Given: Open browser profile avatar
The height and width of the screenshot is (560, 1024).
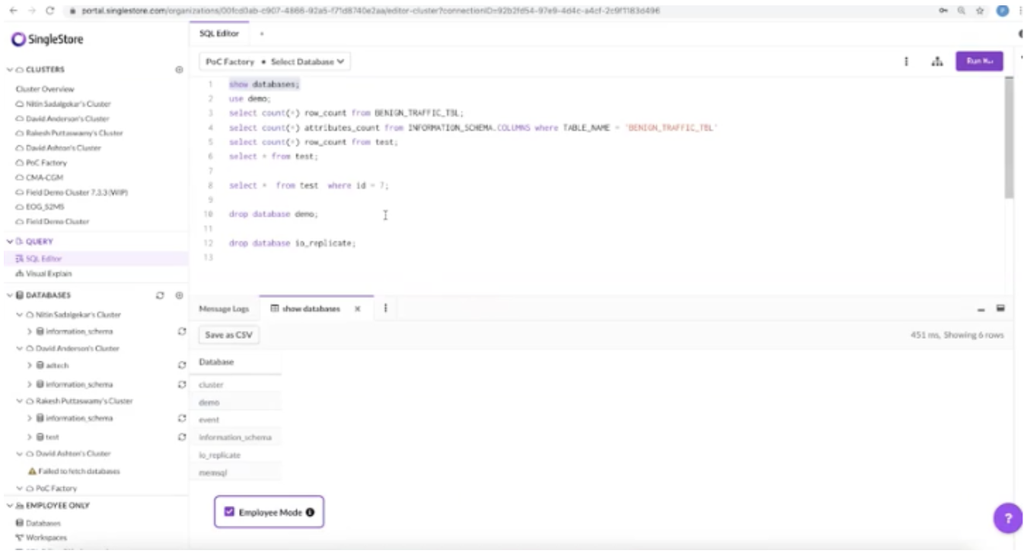Looking at the screenshot, I should [1002, 10].
